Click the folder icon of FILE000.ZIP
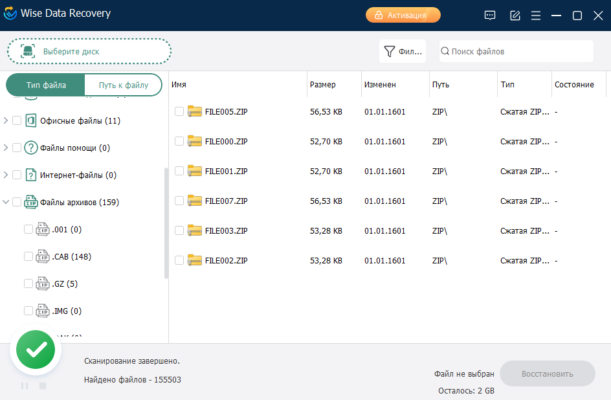This screenshot has width=611, height=400. coord(194,141)
